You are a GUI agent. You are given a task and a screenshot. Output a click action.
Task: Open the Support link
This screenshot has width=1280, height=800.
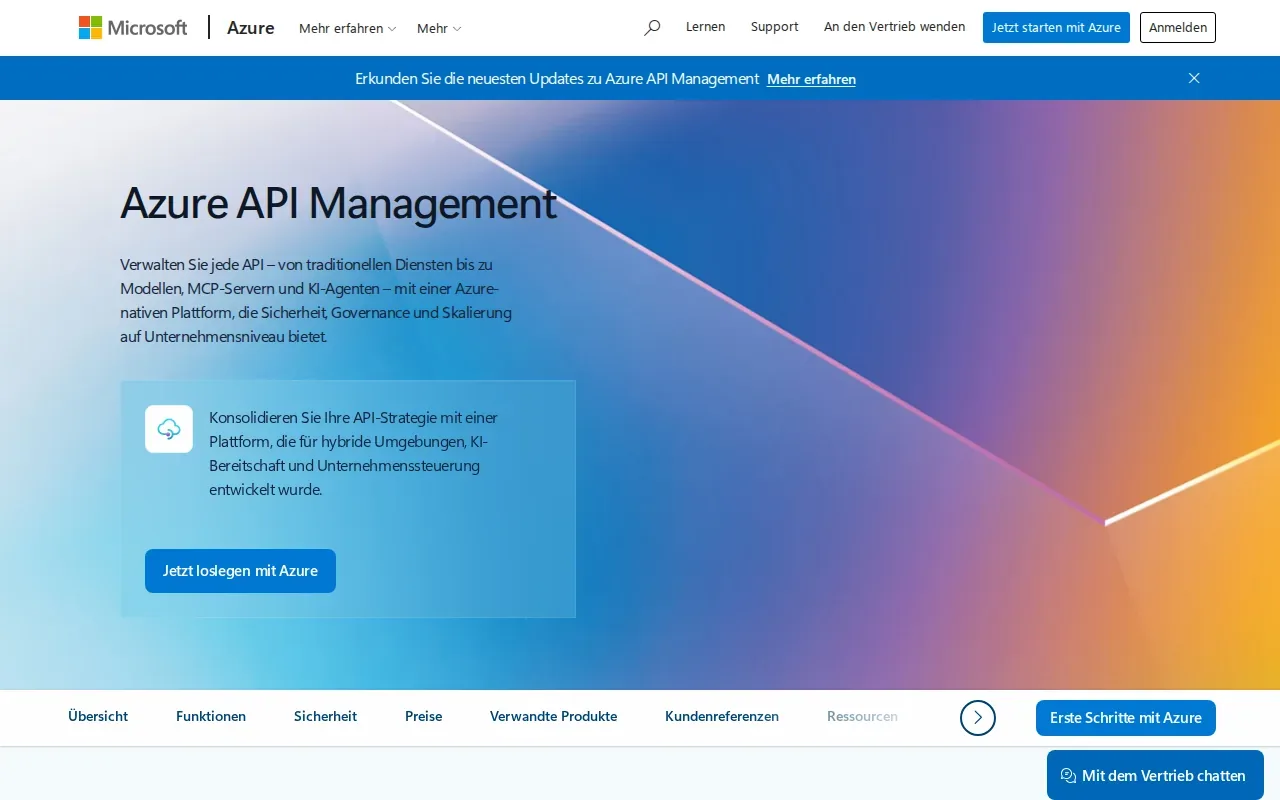pyautogui.click(x=775, y=27)
